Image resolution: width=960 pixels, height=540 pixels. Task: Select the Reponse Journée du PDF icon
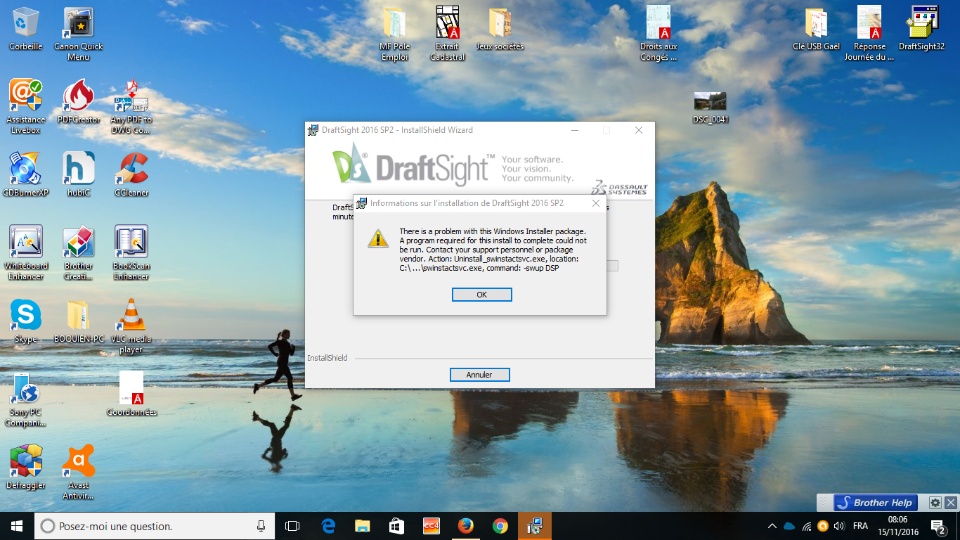click(x=869, y=34)
